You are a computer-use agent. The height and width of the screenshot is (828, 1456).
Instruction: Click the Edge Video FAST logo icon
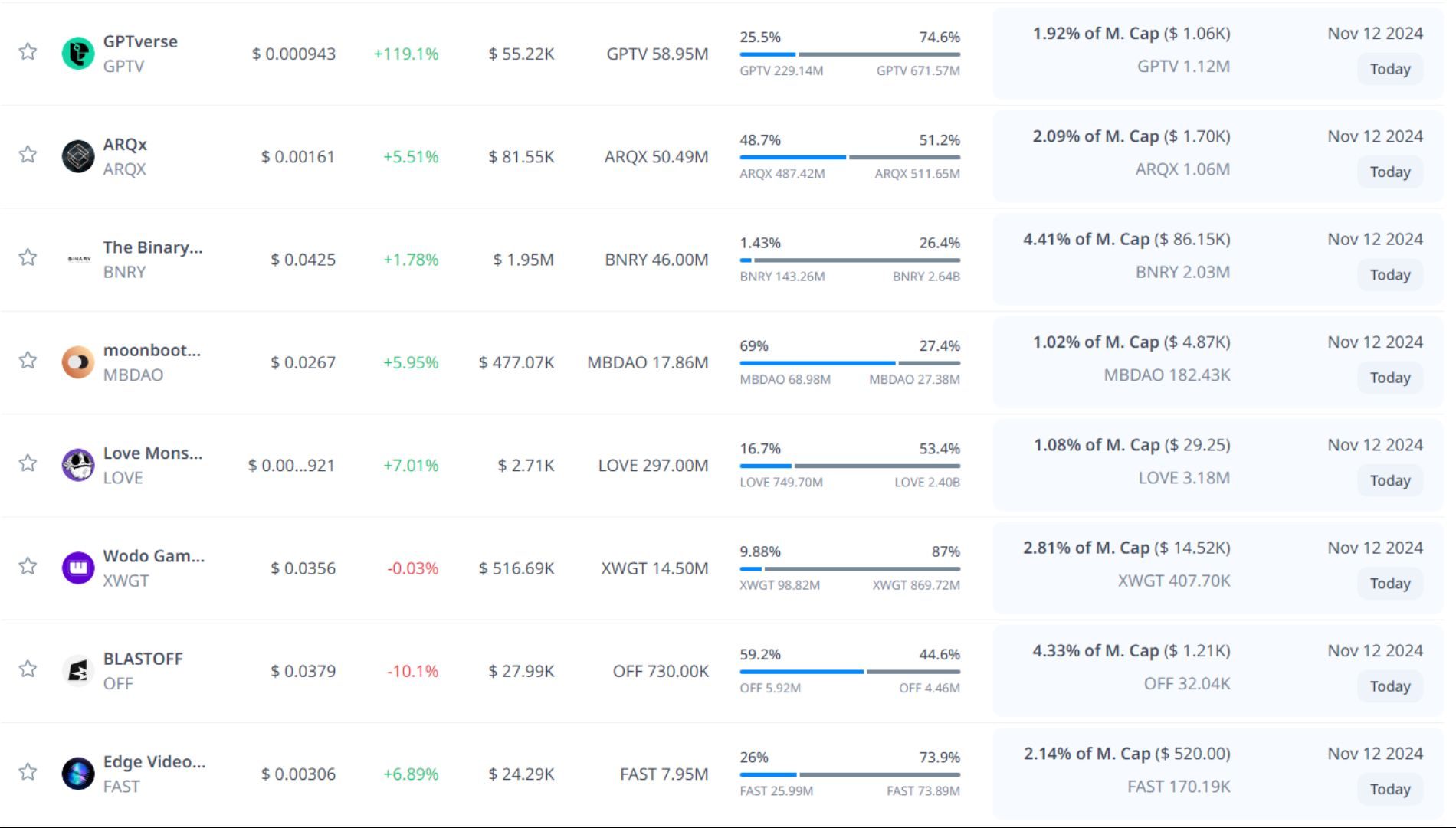(x=77, y=774)
